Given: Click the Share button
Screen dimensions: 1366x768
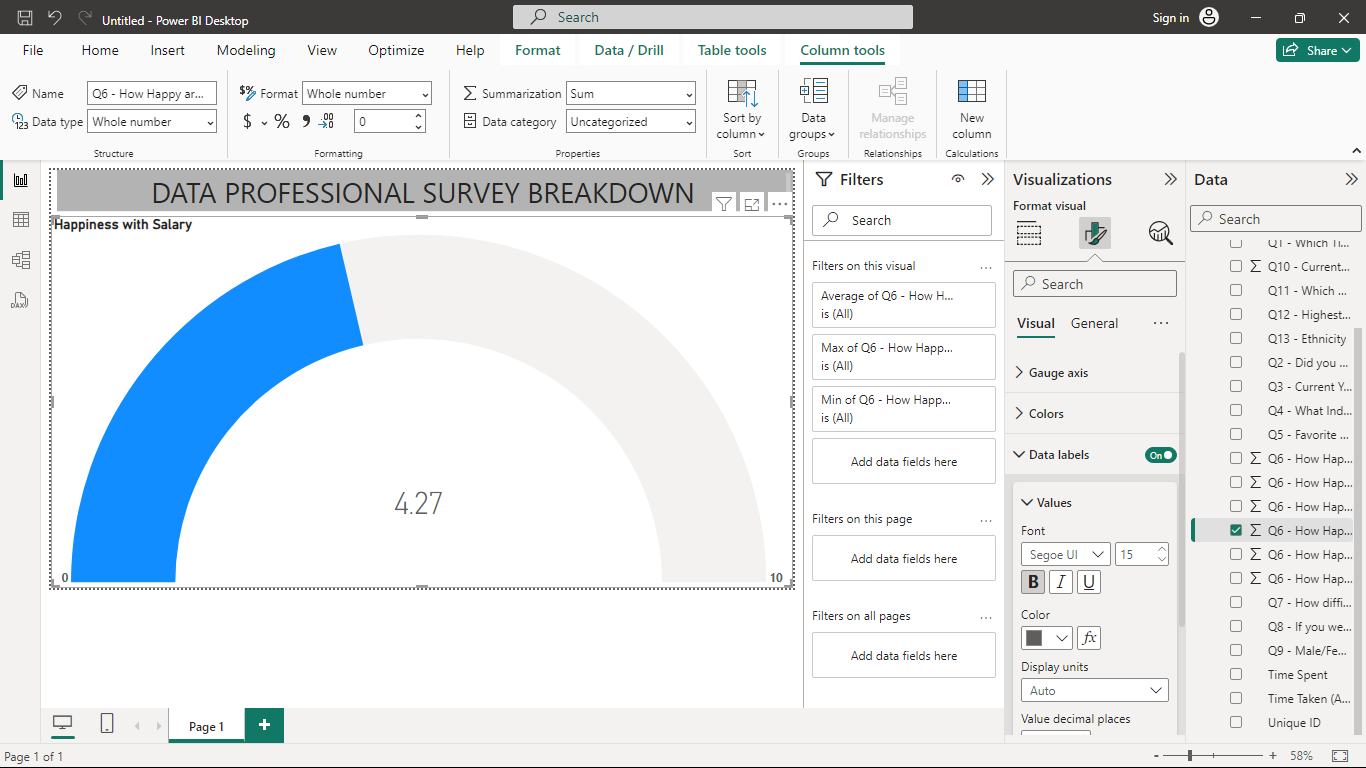Looking at the screenshot, I should coord(1318,50).
